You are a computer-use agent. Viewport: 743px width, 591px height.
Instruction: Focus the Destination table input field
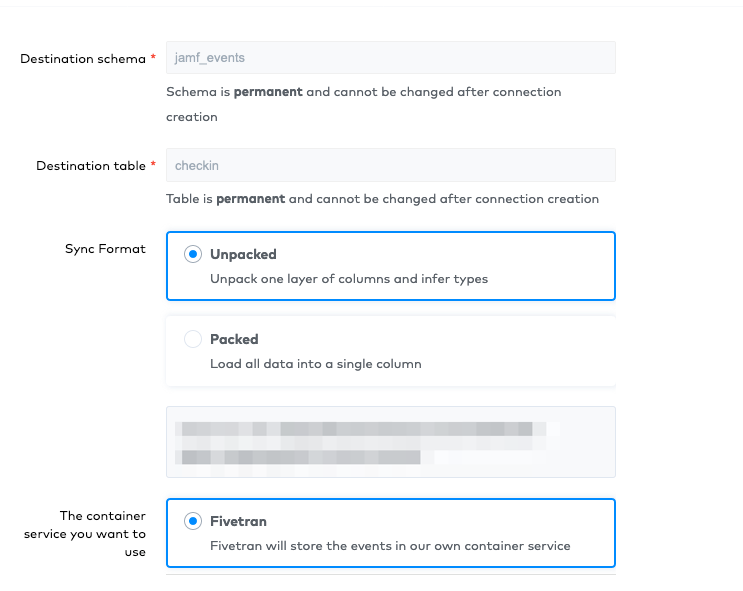point(390,165)
